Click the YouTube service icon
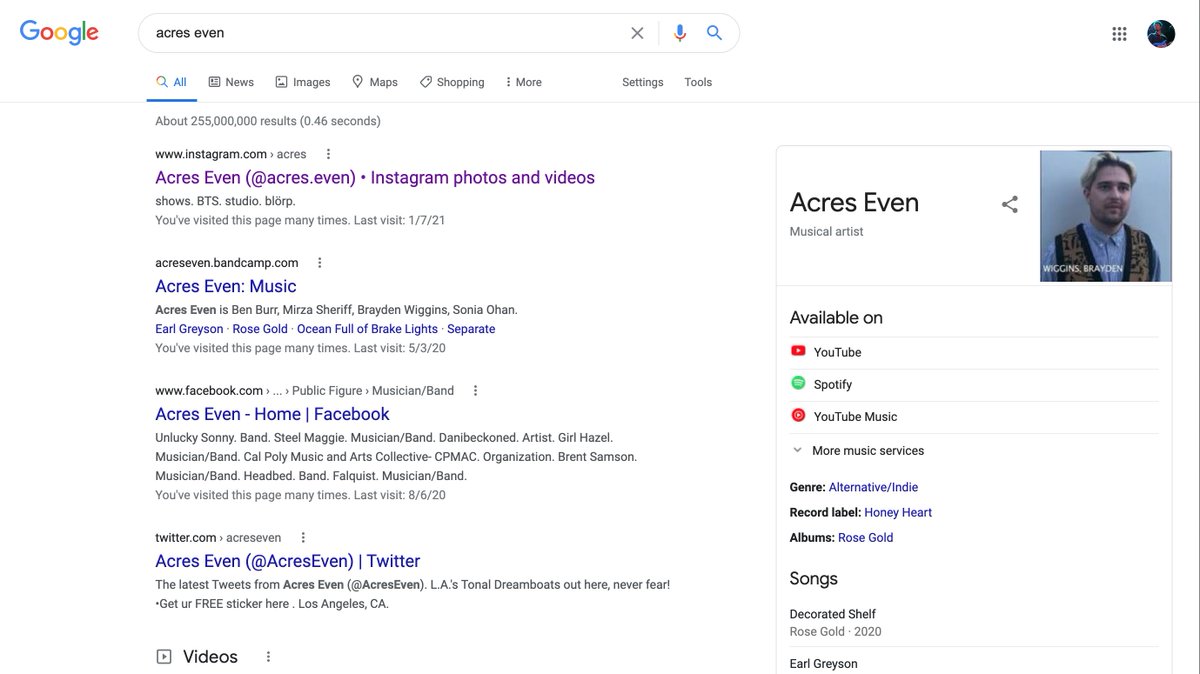Image resolution: width=1200 pixels, height=674 pixels. click(798, 351)
